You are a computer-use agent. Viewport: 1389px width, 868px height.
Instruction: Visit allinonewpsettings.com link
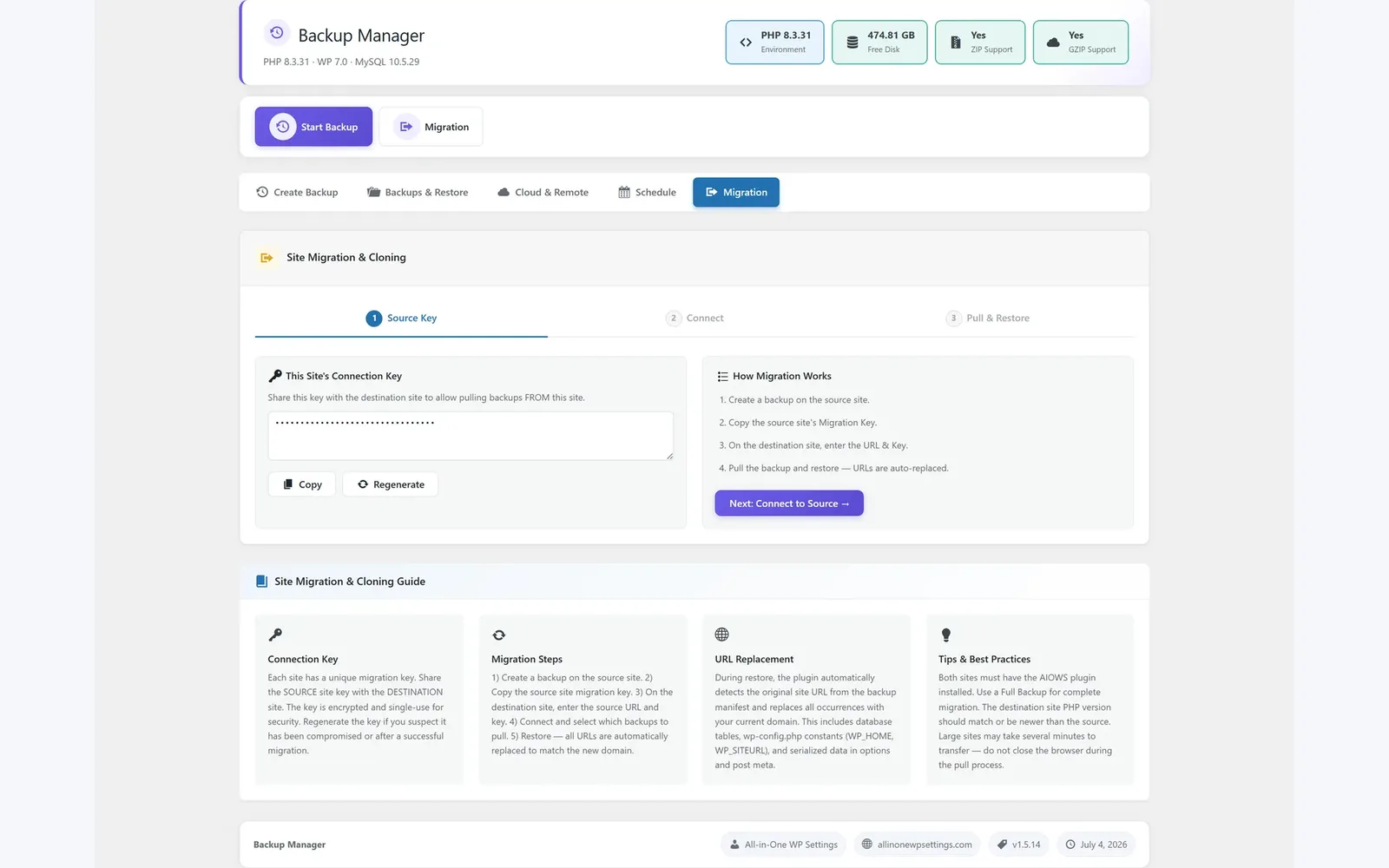pos(917,845)
